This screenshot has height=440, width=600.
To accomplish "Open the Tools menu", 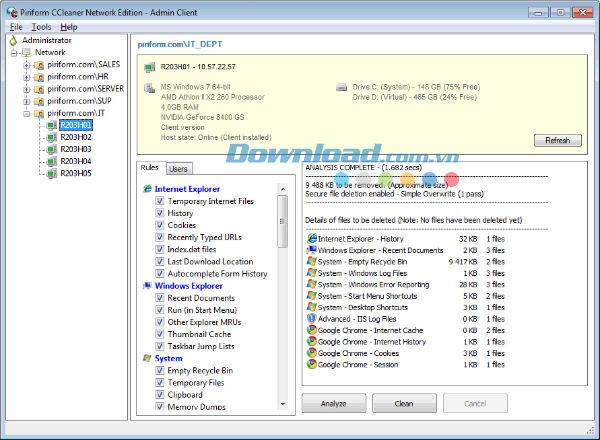I will [41, 27].
